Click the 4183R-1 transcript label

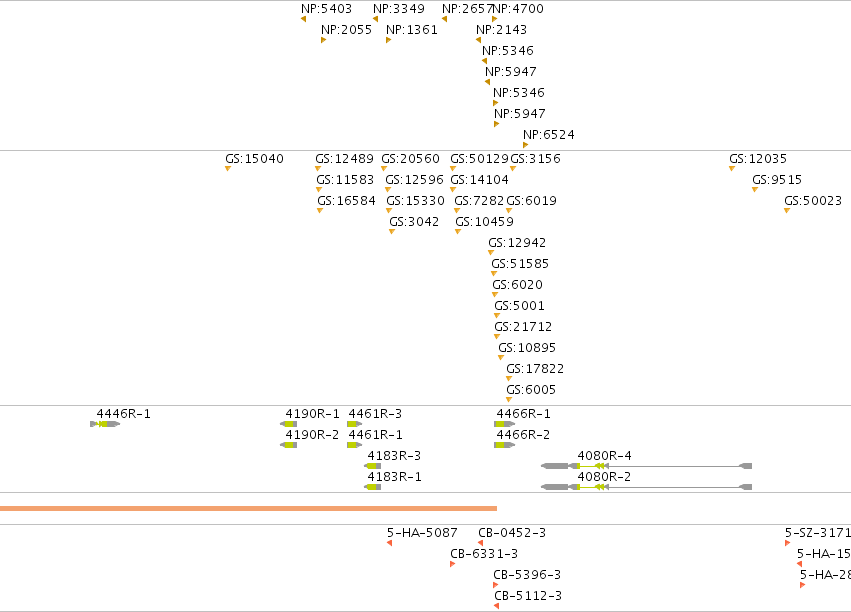click(x=394, y=477)
